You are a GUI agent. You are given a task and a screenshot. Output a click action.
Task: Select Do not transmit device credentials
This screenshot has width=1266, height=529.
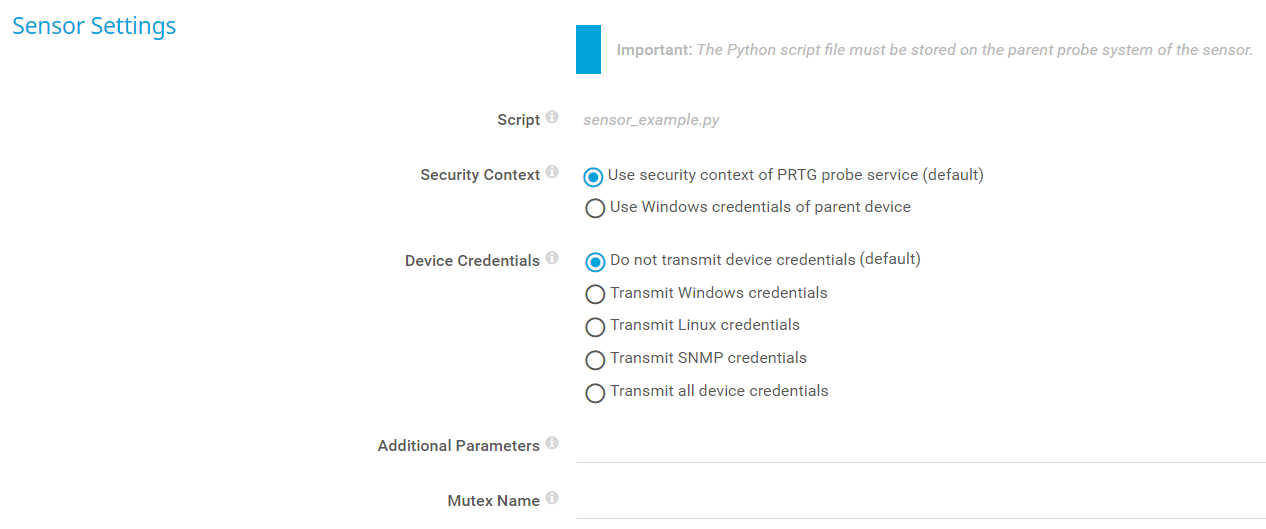(x=595, y=261)
